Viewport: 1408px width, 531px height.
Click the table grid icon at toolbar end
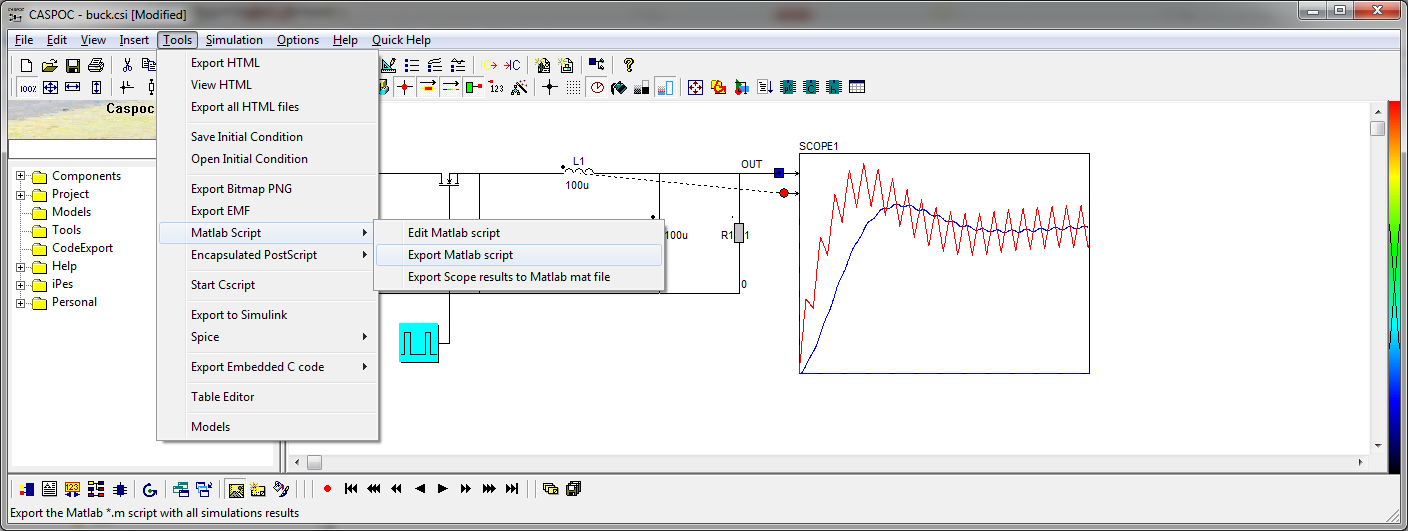click(857, 88)
